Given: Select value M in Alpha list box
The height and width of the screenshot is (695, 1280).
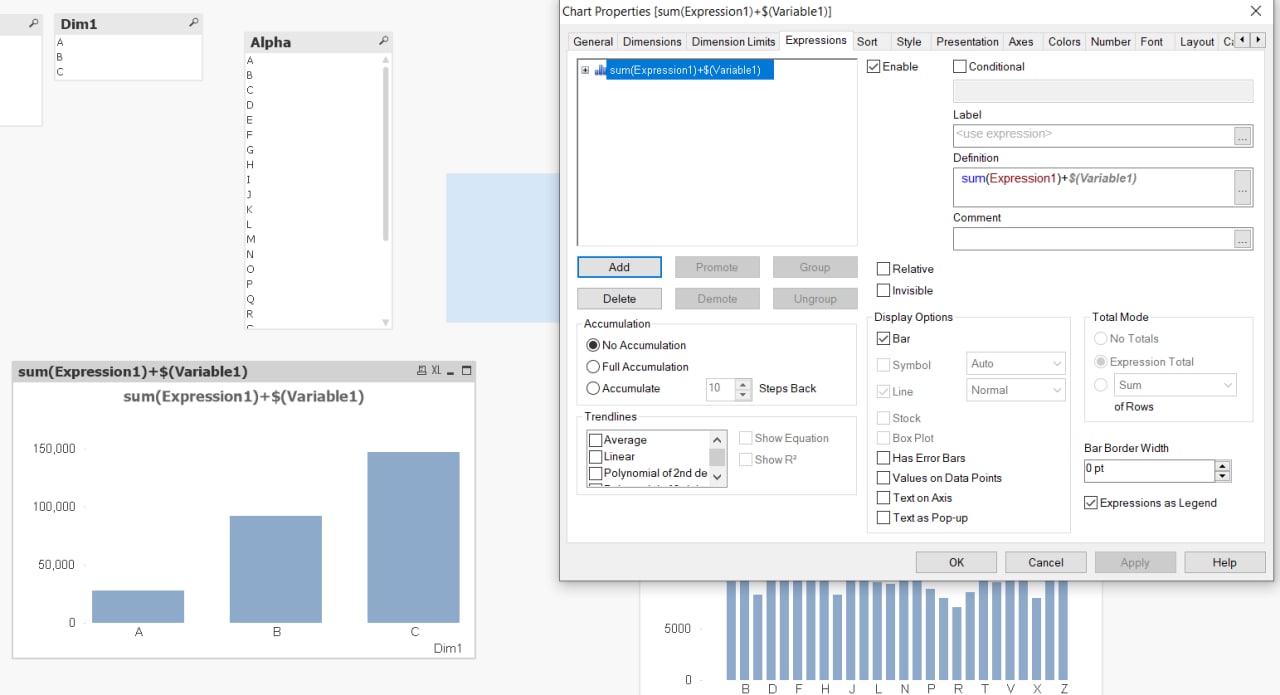Looking at the screenshot, I should [313, 239].
